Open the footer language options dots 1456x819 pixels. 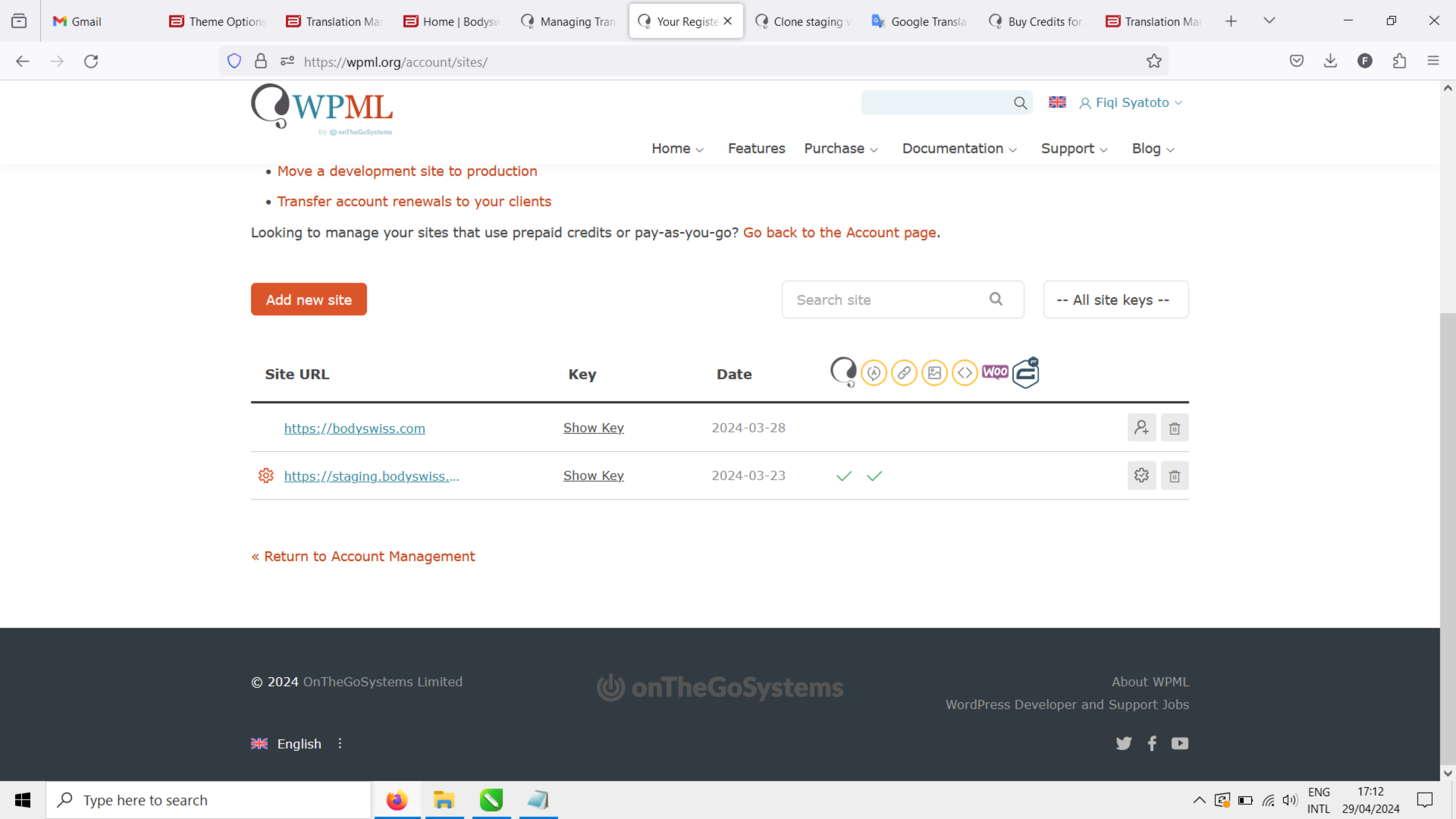pos(340,743)
